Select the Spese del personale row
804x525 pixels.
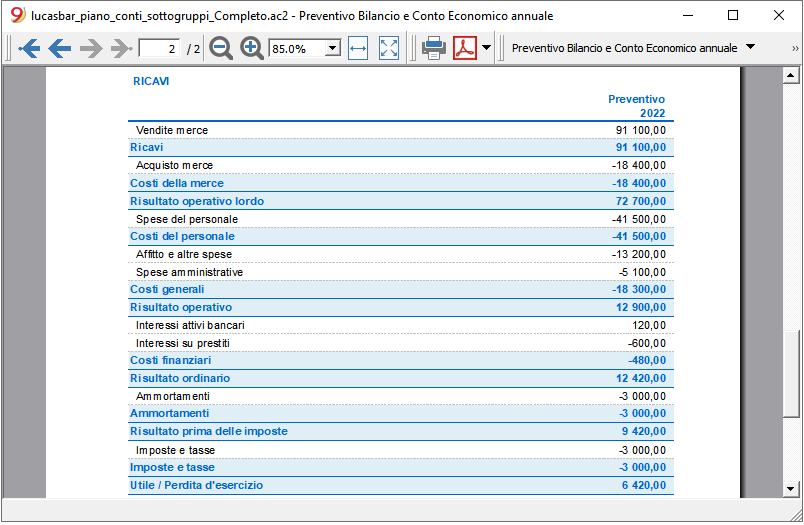[401, 219]
